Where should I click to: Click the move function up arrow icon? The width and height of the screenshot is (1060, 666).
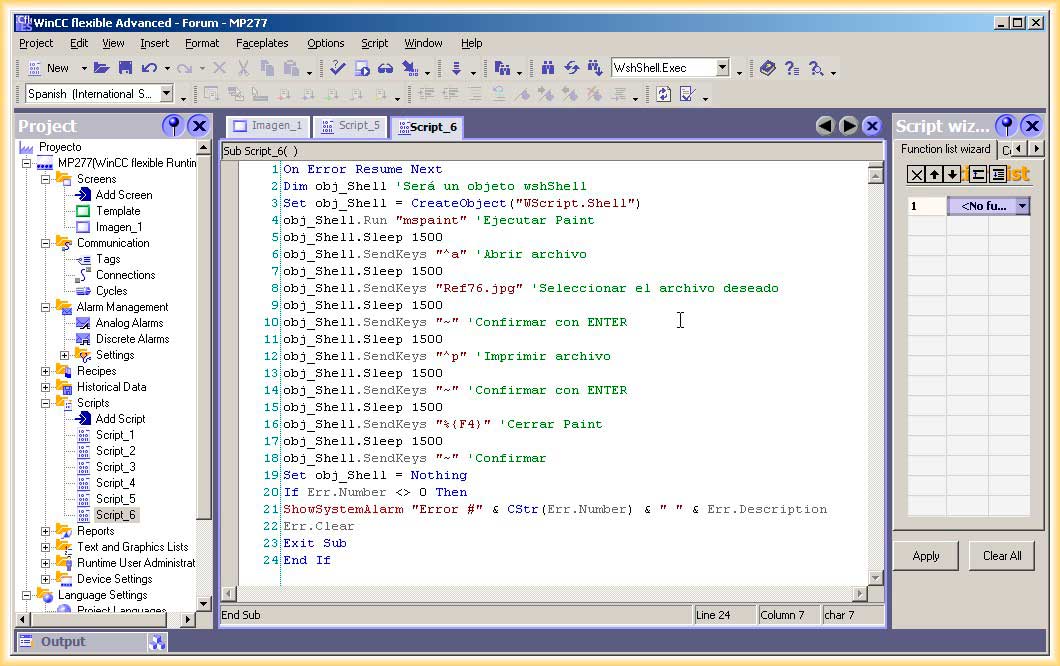click(x=934, y=175)
